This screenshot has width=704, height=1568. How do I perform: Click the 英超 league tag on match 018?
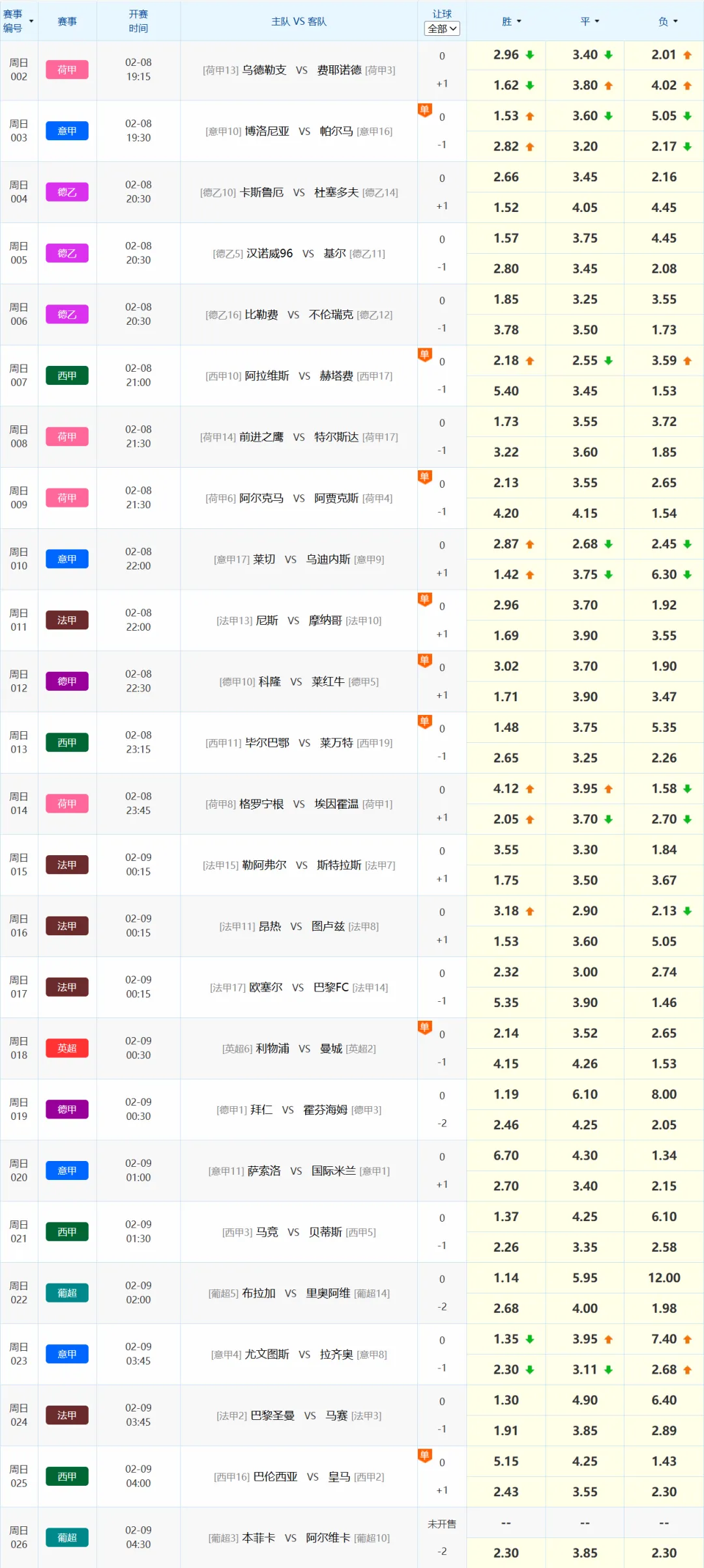pos(67,1048)
